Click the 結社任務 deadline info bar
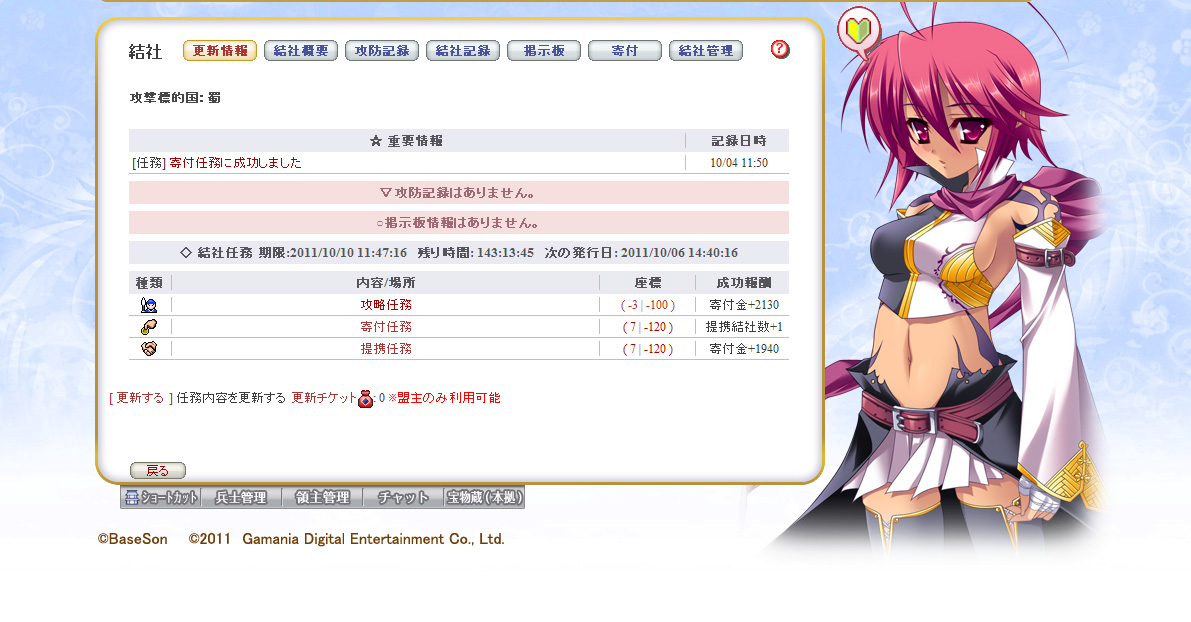This screenshot has height=622, width=1191. 459,252
